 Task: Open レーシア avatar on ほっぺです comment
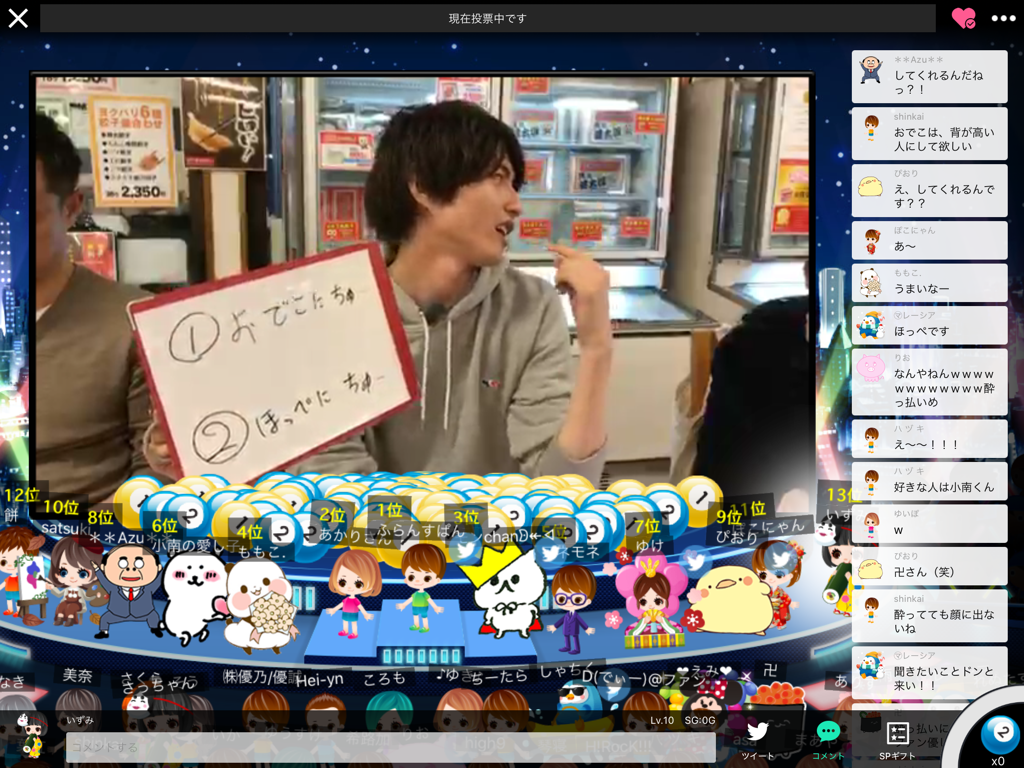click(871, 325)
